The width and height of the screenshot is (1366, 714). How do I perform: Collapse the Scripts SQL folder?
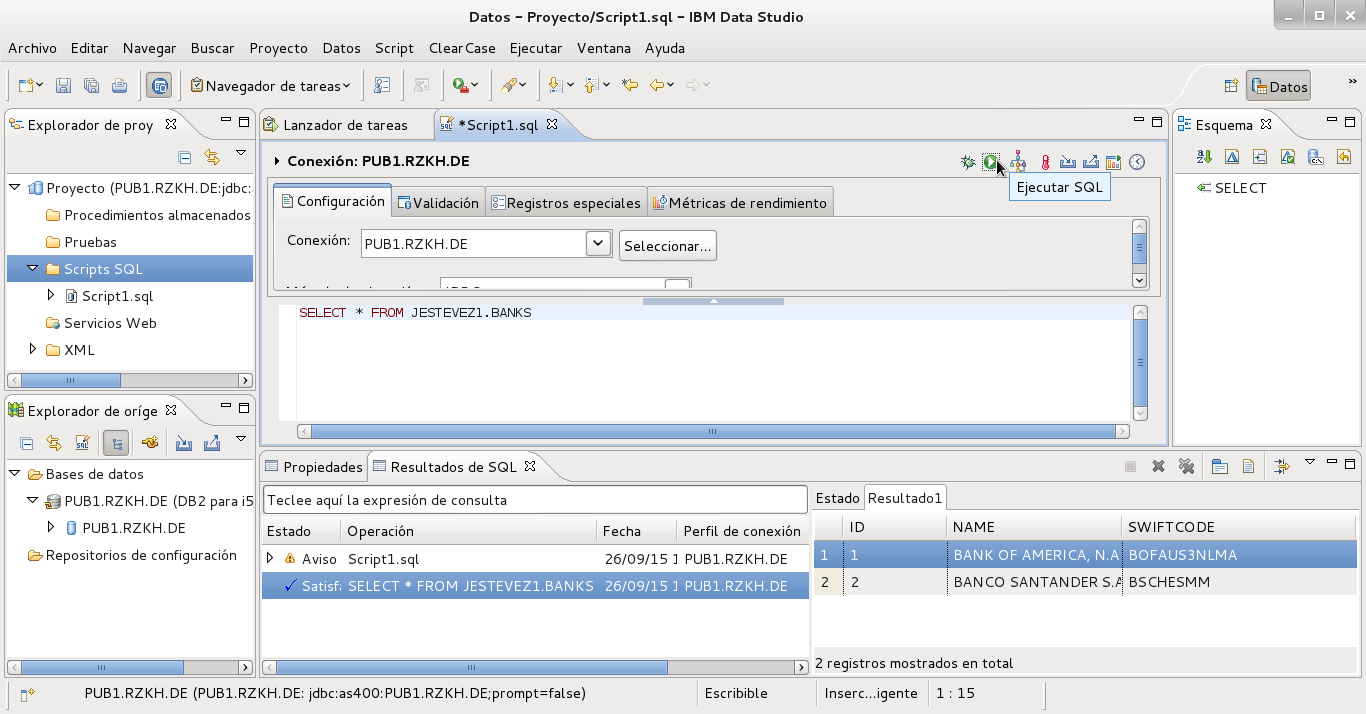pyautogui.click(x=33, y=269)
